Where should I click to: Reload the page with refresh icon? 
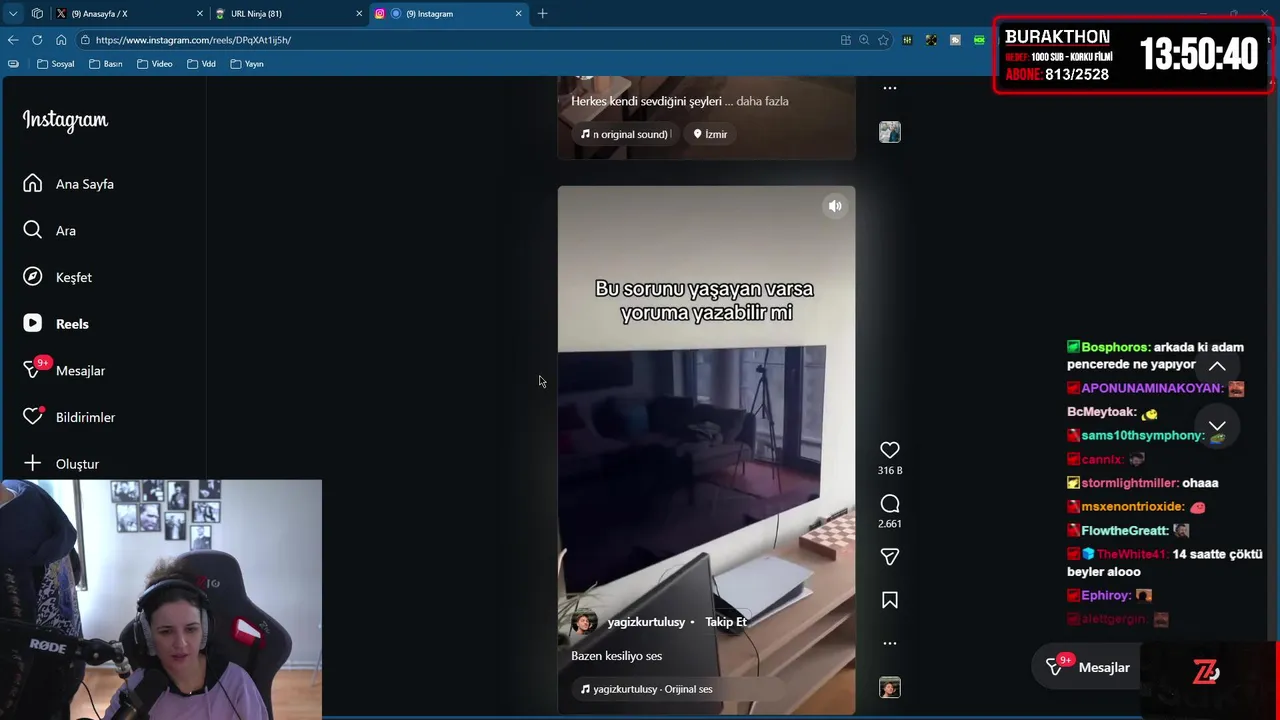tap(37, 40)
